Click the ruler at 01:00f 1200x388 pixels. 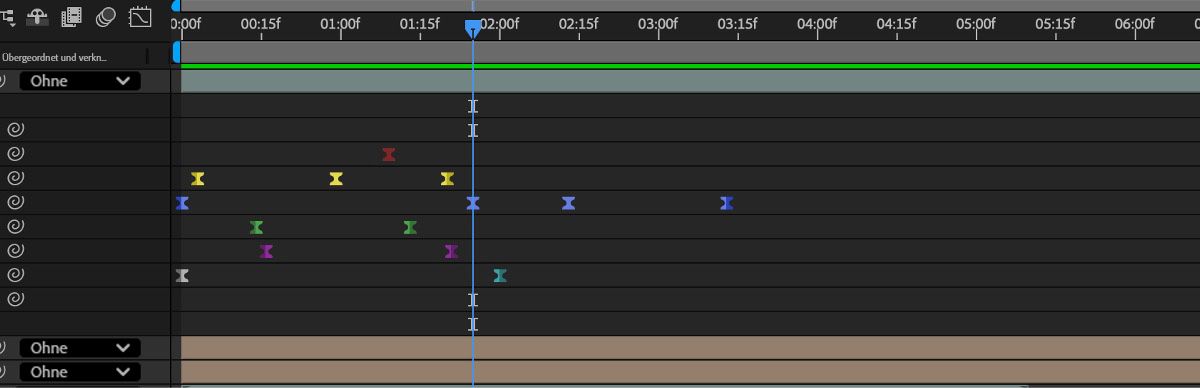coord(341,23)
